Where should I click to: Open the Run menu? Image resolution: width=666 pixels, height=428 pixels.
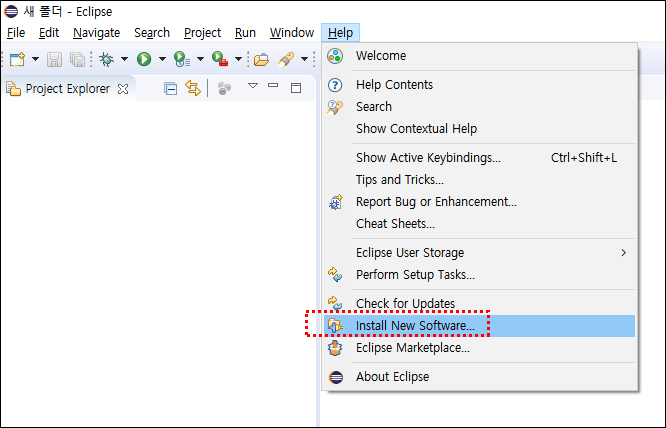[x=245, y=33]
